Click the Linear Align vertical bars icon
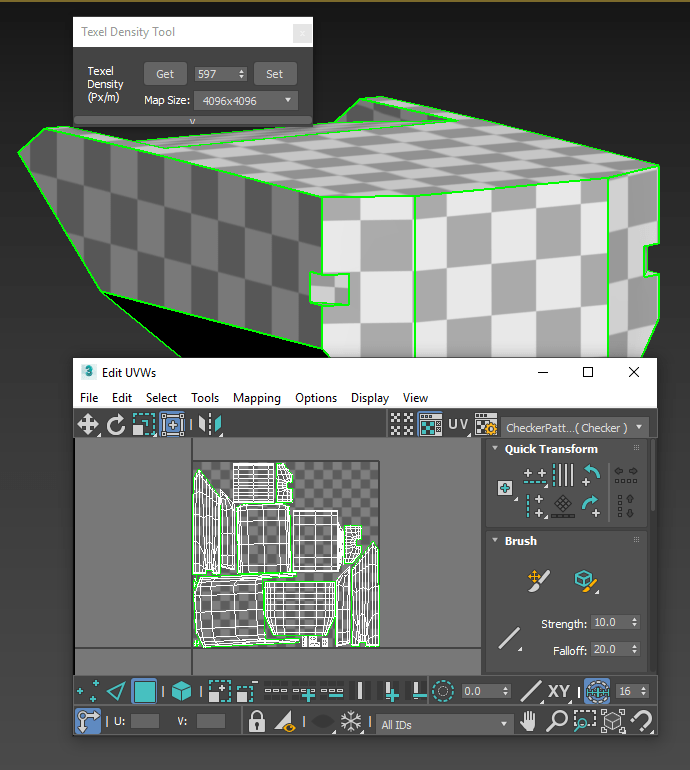This screenshot has height=770, width=690. click(563, 475)
